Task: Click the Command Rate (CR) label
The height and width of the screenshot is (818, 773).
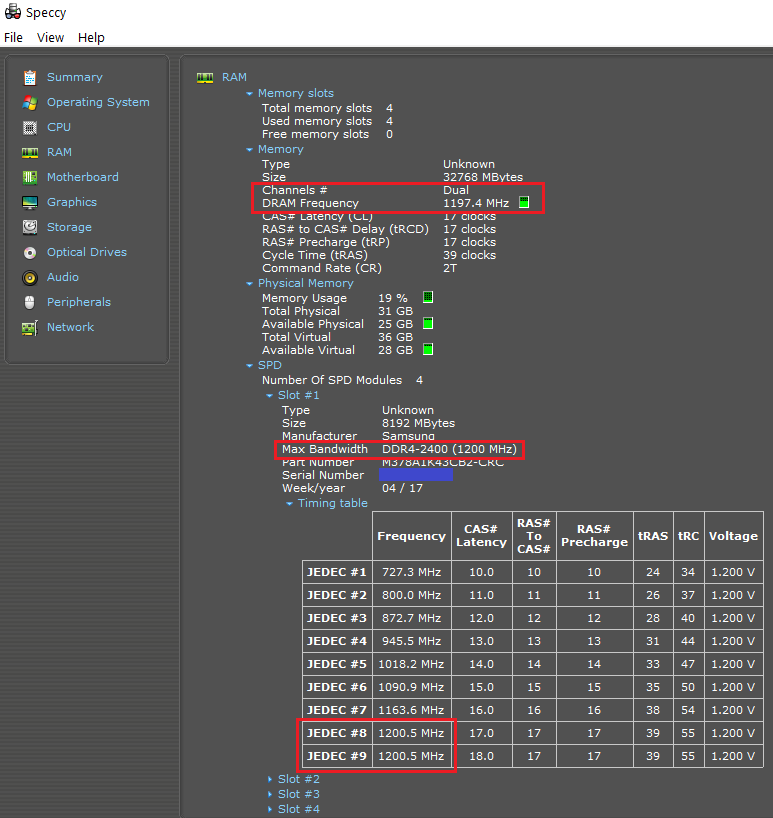Action: 322,268
